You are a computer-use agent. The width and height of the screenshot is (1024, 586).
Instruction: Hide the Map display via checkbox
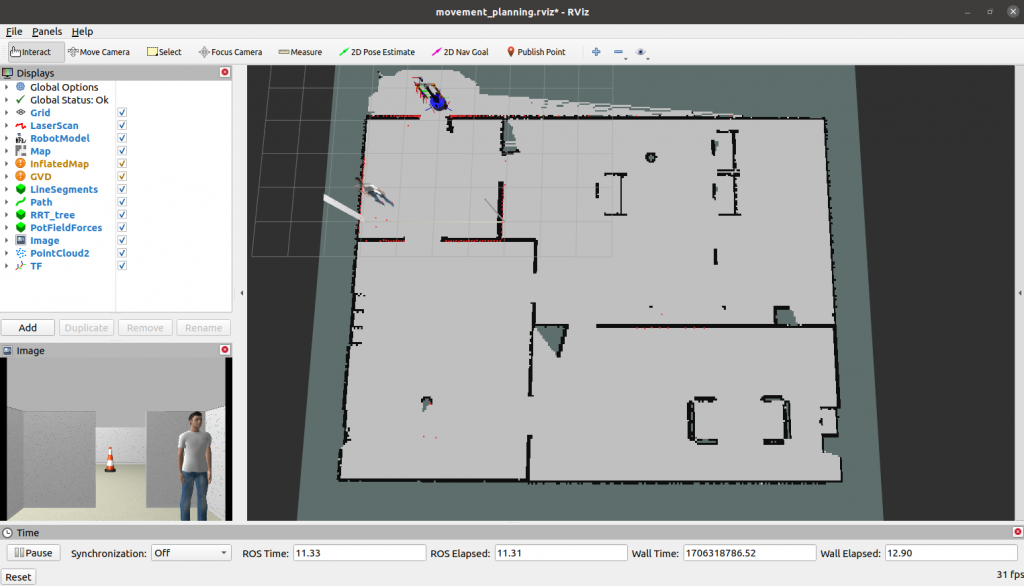[x=122, y=151]
